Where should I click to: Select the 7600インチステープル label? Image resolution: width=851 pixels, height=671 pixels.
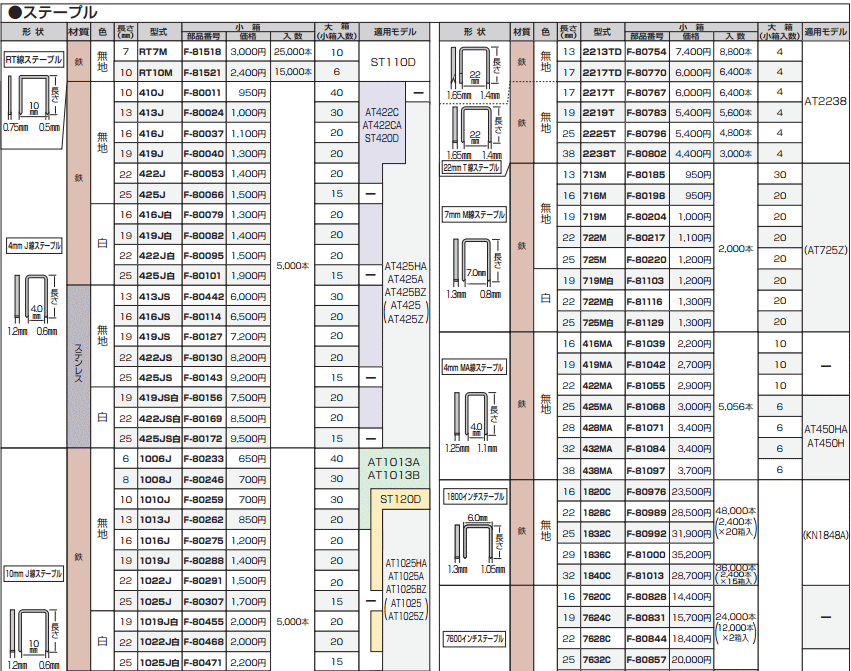click(x=474, y=638)
